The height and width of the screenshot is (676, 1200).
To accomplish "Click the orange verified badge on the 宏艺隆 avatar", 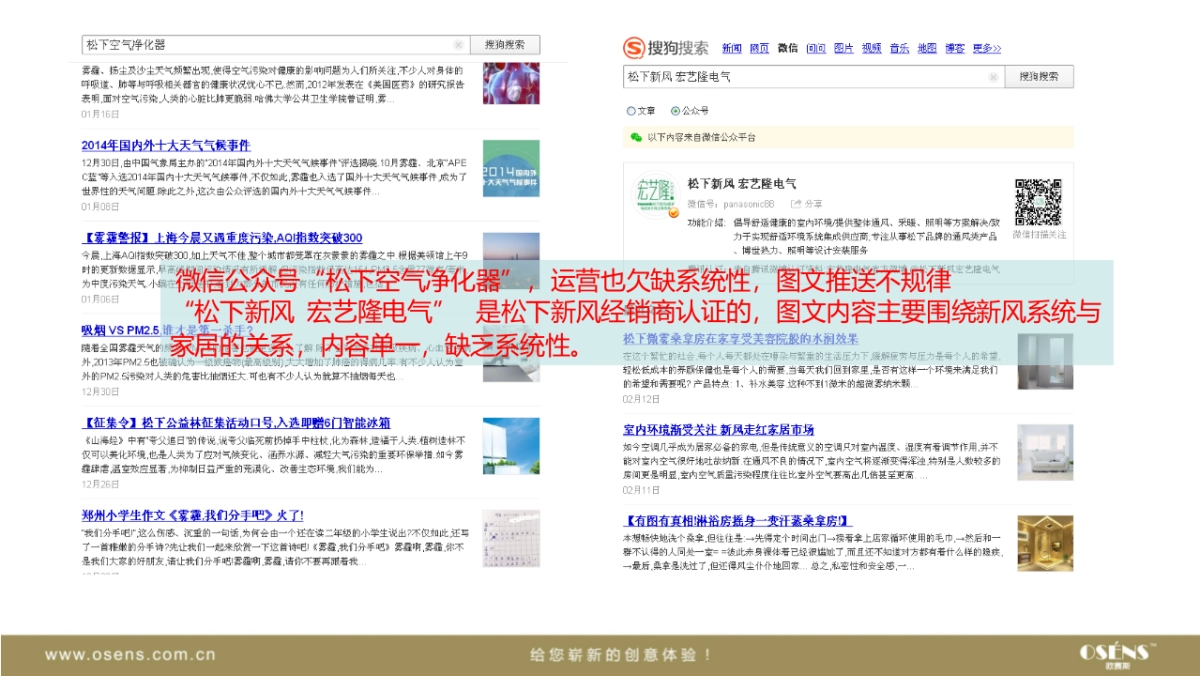I will click(672, 211).
